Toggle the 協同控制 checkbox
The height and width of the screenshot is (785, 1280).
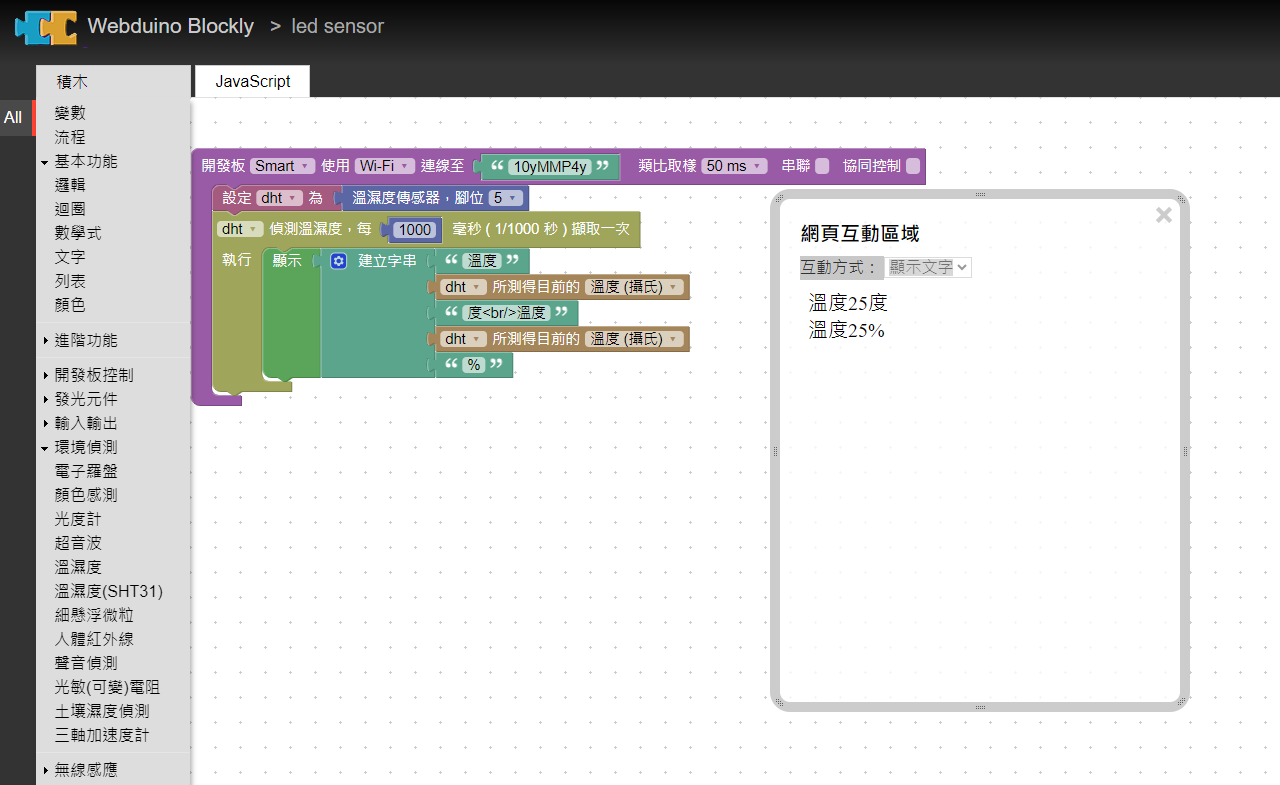pyautogui.click(x=913, y=167)
